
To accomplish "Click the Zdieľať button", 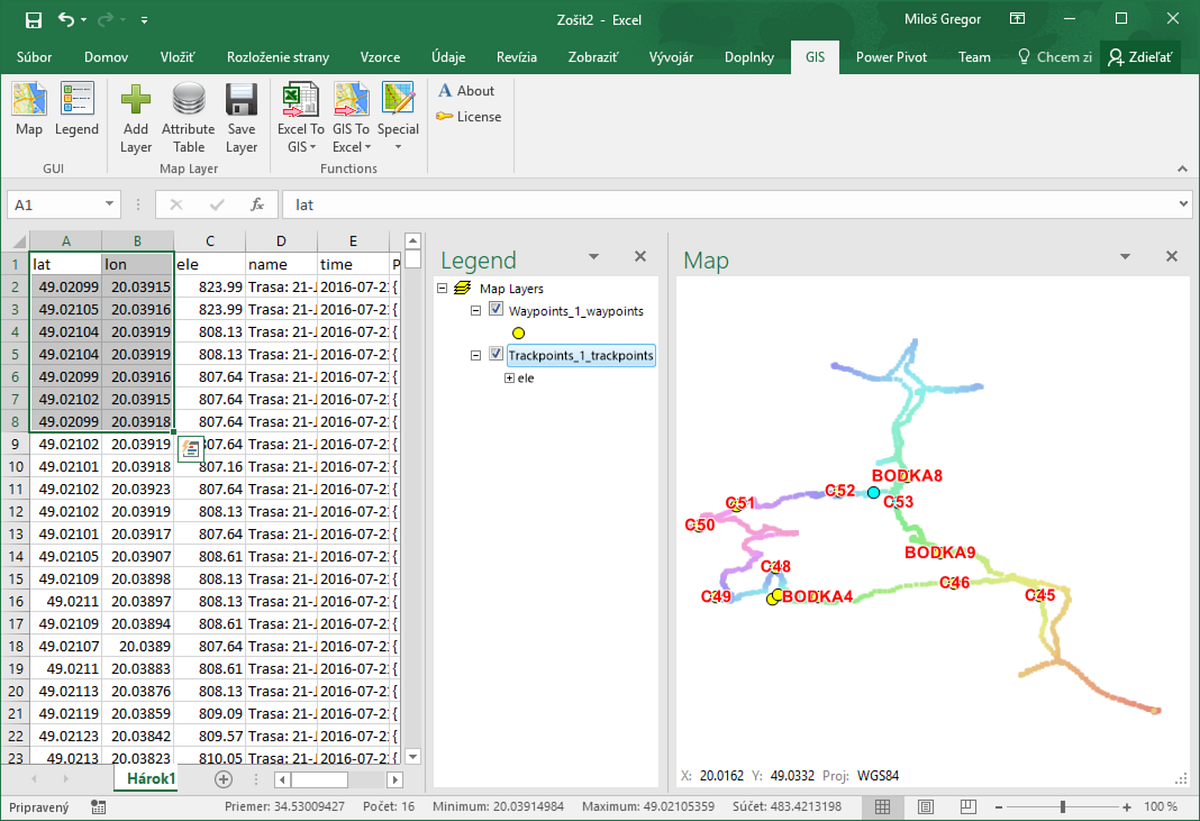I will point(1140,57).
